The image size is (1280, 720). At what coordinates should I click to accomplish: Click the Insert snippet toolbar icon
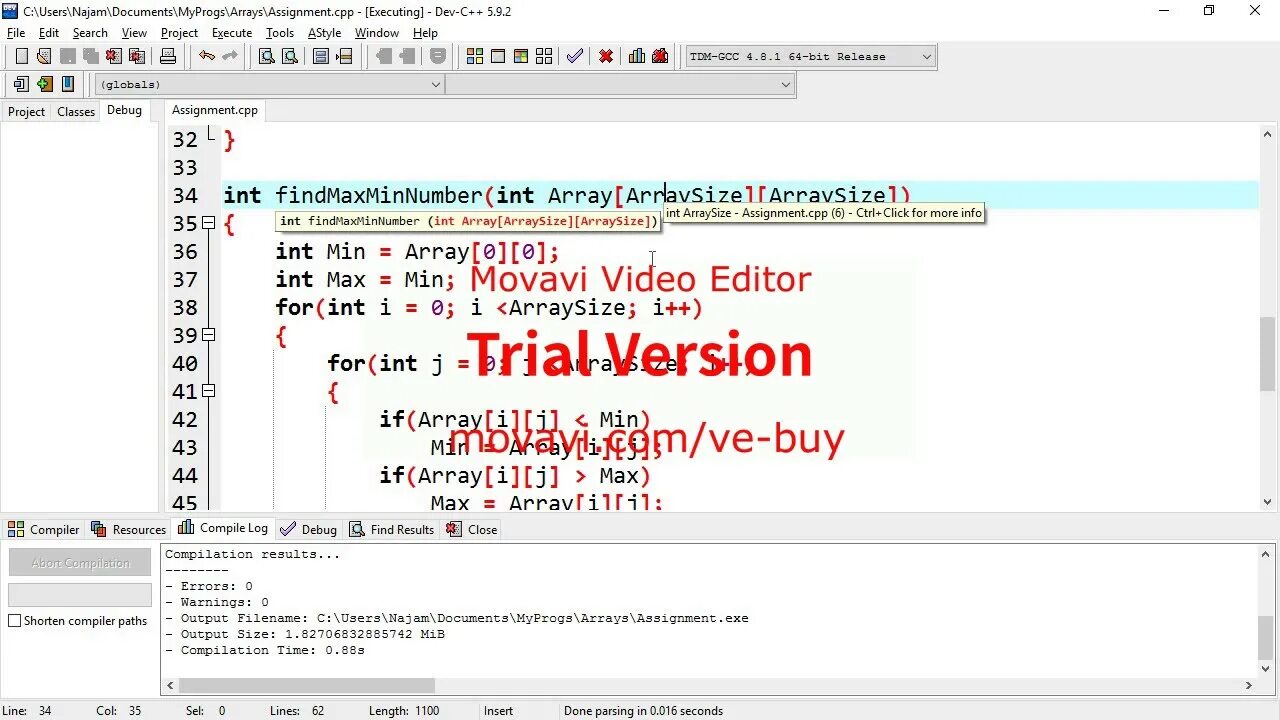20,84
